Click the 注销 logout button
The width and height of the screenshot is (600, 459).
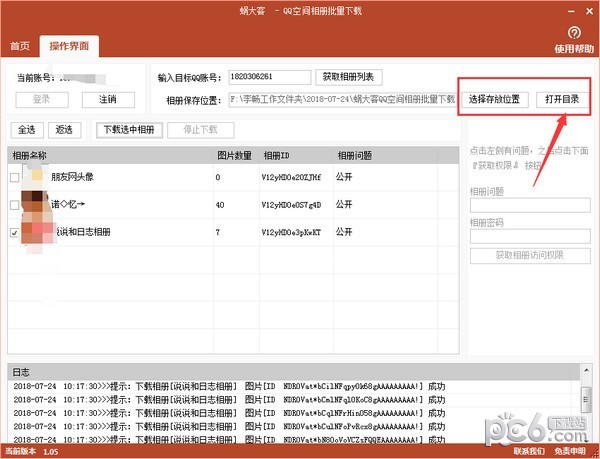[x=108, y=100]
